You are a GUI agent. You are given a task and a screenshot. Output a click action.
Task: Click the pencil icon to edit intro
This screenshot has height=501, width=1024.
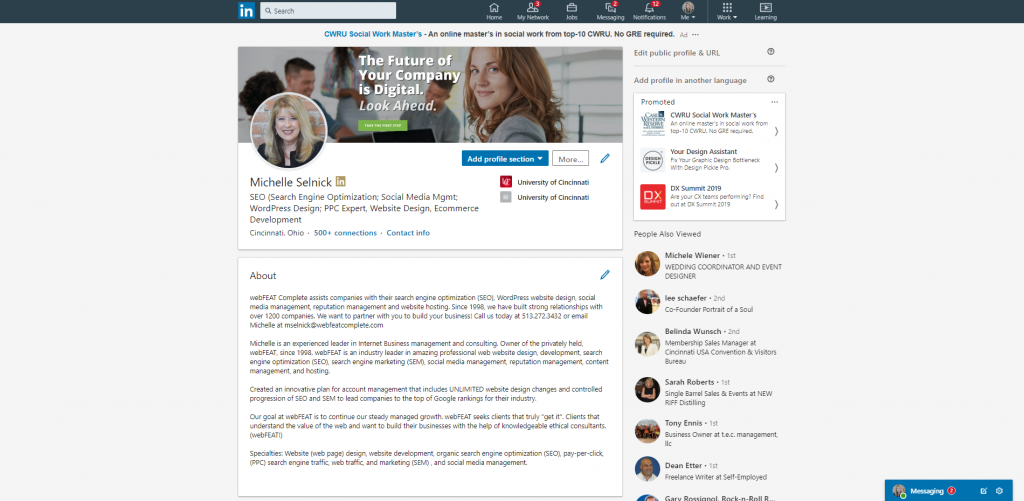point(605,158)
